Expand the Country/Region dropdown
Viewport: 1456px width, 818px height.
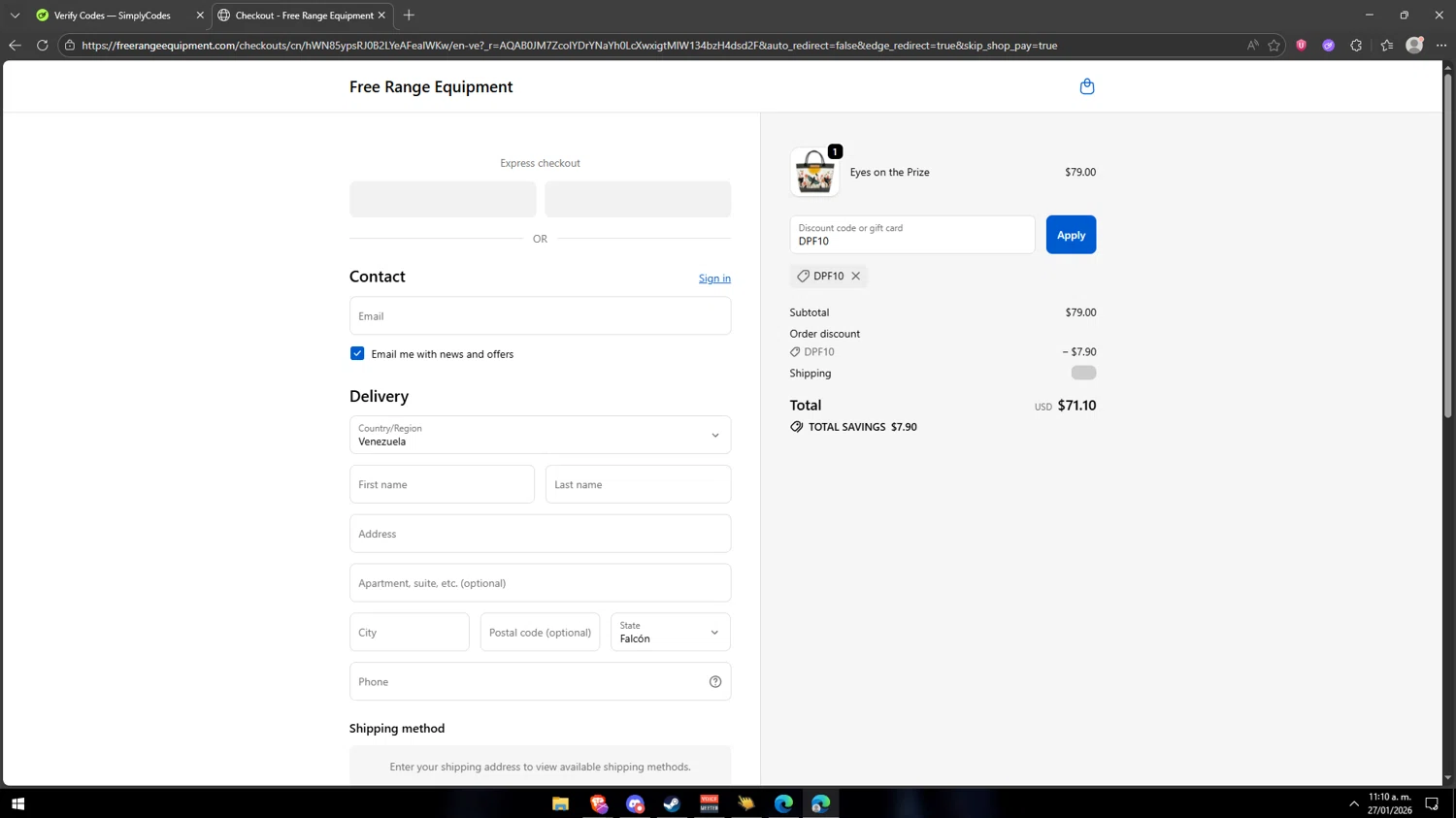coord(540,435)
